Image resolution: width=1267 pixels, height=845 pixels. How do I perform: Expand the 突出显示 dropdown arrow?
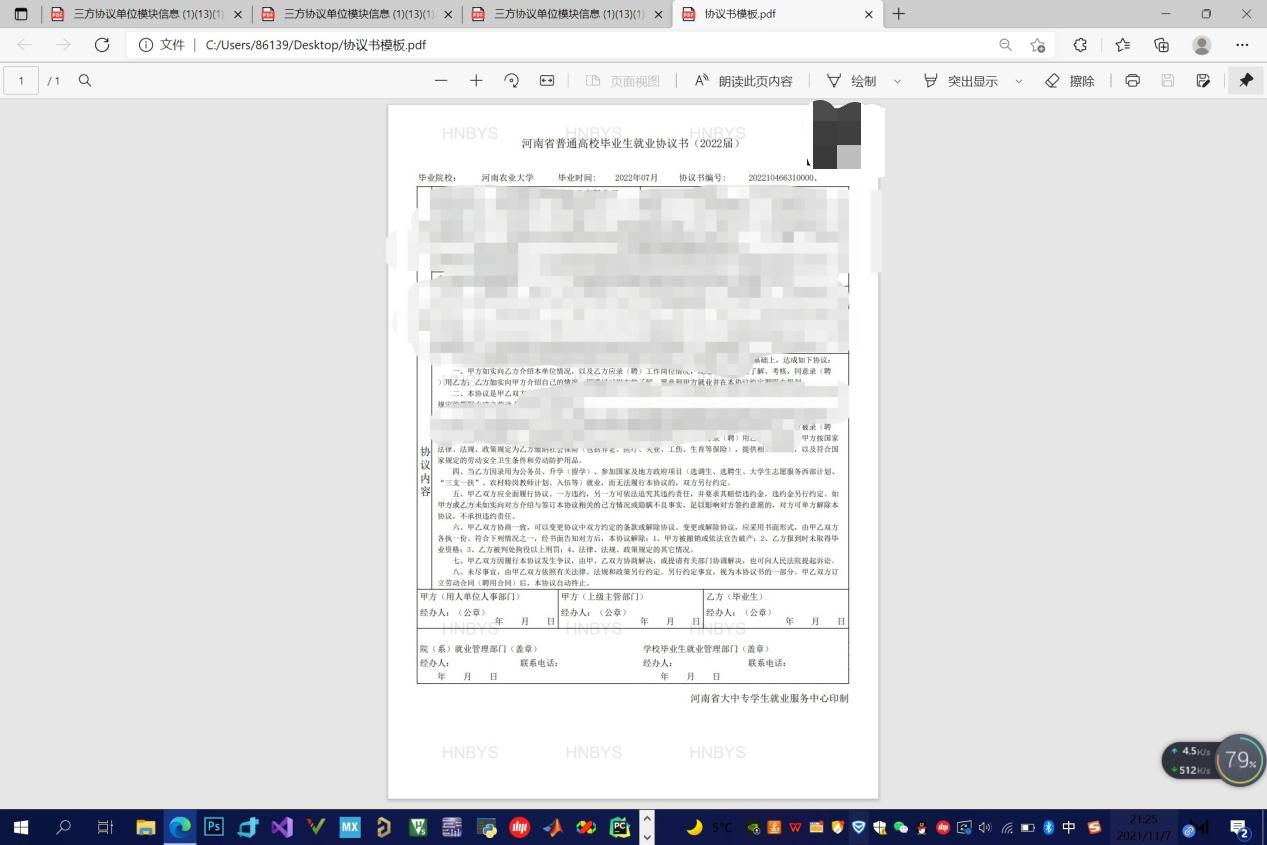point(1019,81)
